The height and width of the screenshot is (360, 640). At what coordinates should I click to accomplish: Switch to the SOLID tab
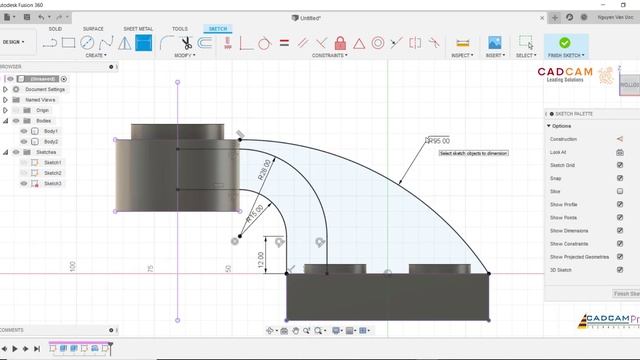(55, 29)
